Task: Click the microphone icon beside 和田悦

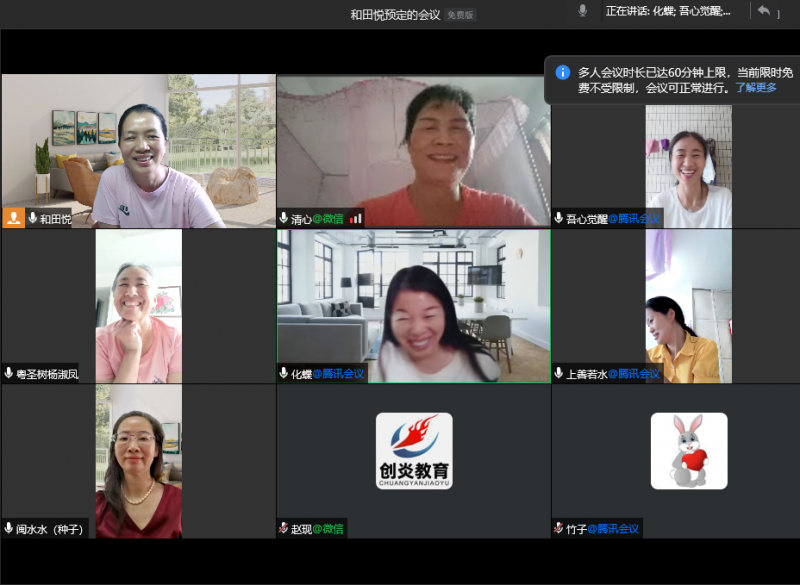Action: [33, 218]
